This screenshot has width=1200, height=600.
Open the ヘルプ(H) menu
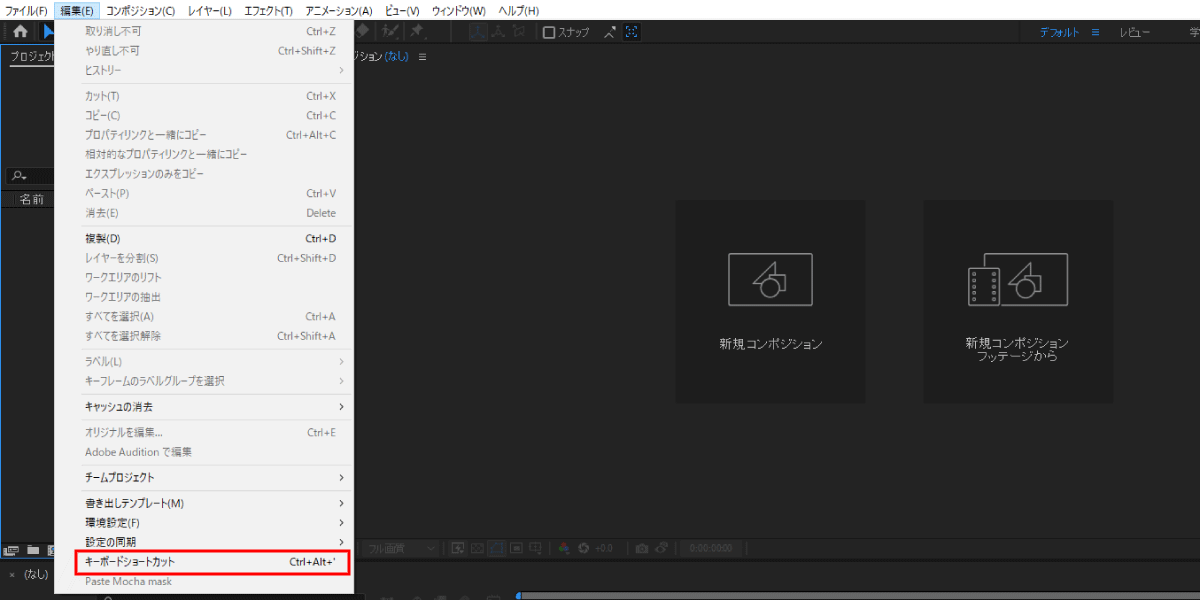click(x=518, y=10)
